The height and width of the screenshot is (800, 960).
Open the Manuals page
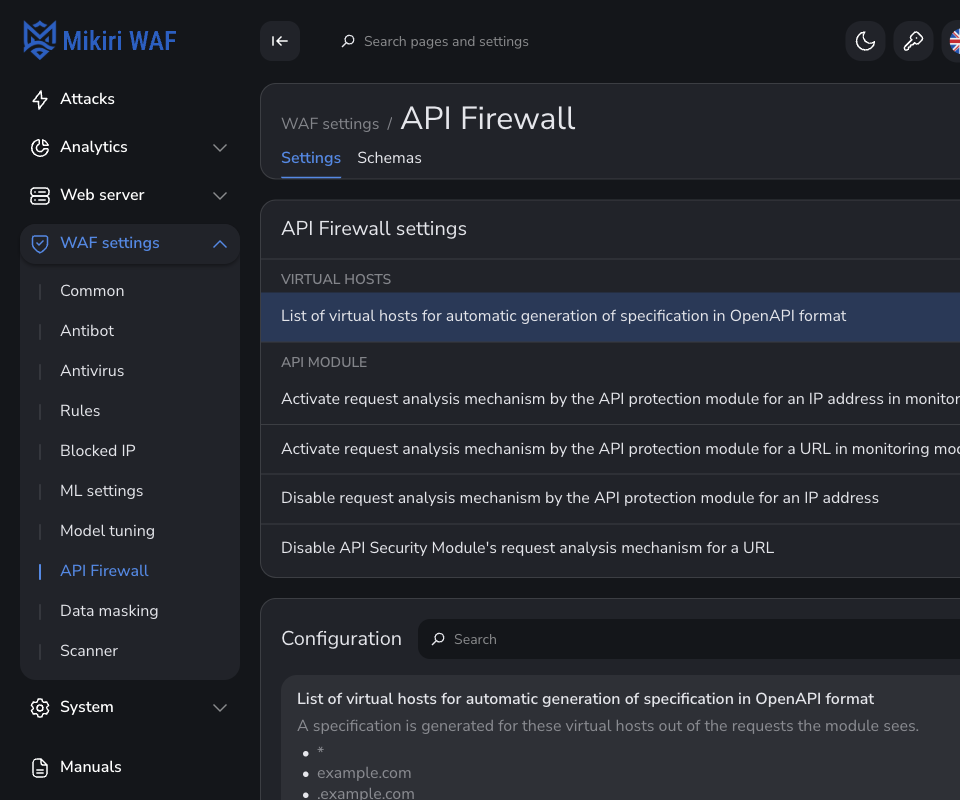tap(130, 768)
